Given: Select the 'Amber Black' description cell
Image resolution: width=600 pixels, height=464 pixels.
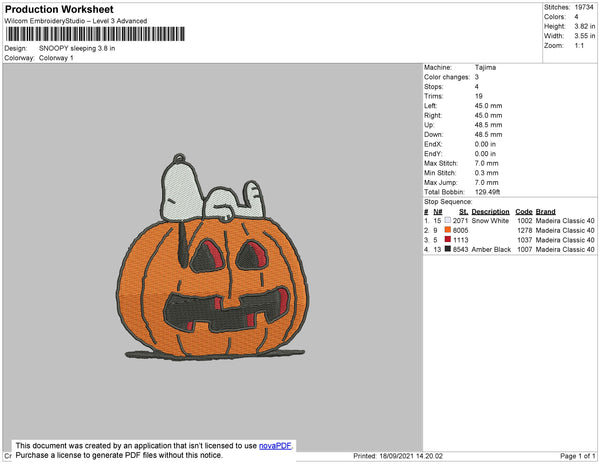Looking at the screenshot, I should pyautogui.click(x=491, y=249).
